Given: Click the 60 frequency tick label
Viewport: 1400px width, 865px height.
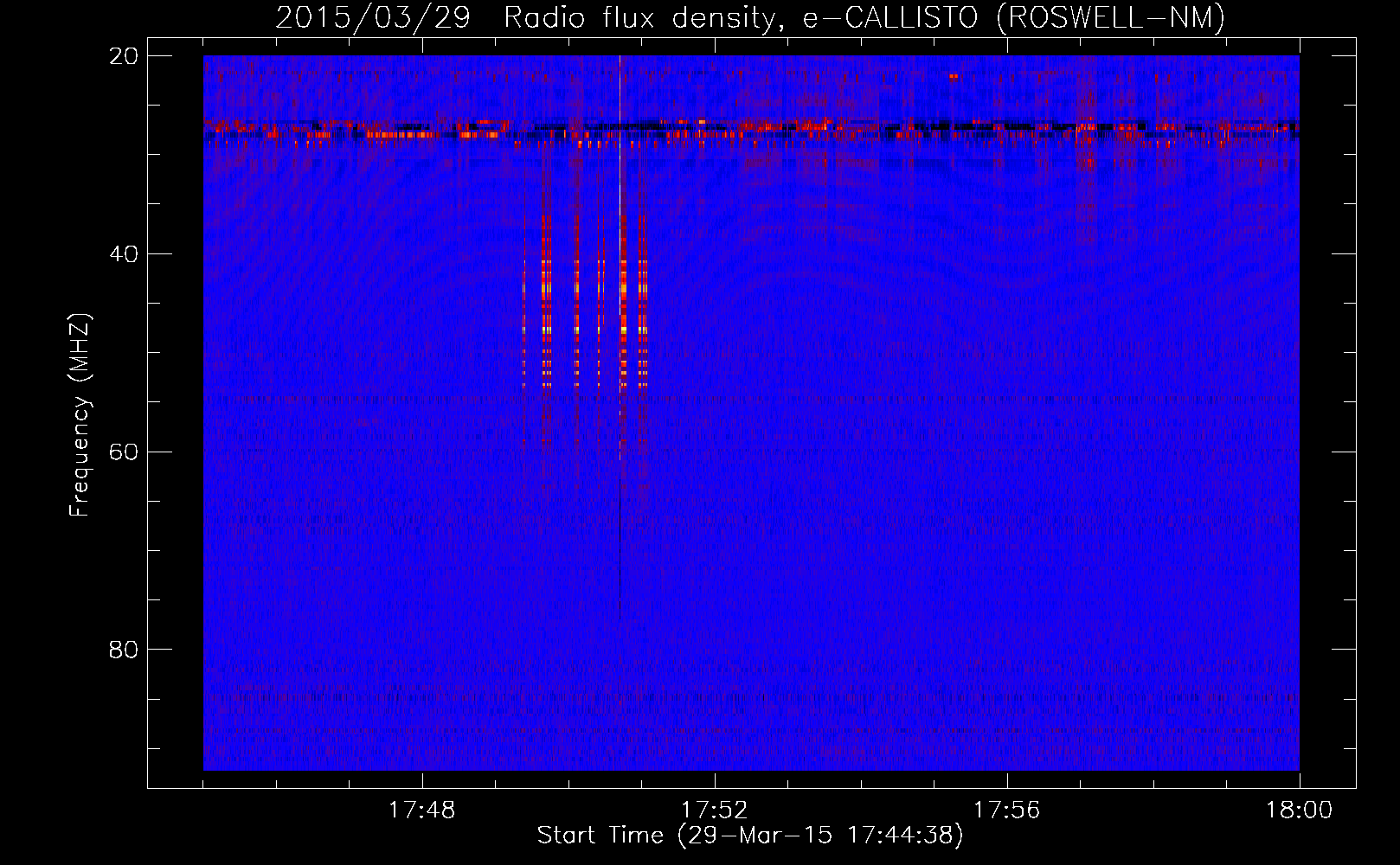Looking at the screenshot, I should [124, 452].
